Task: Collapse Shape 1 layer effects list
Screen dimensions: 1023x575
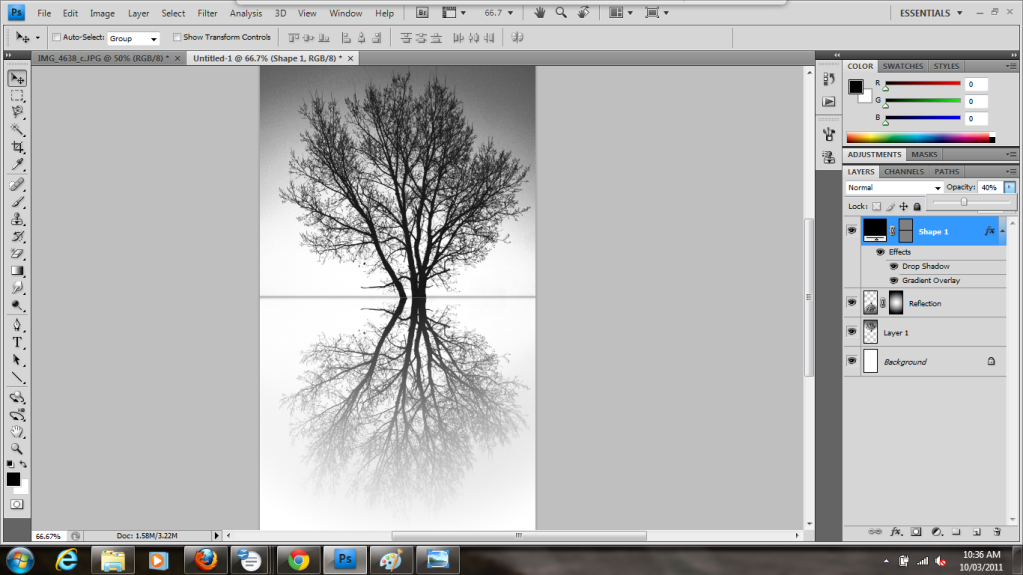Action: 1003,231
